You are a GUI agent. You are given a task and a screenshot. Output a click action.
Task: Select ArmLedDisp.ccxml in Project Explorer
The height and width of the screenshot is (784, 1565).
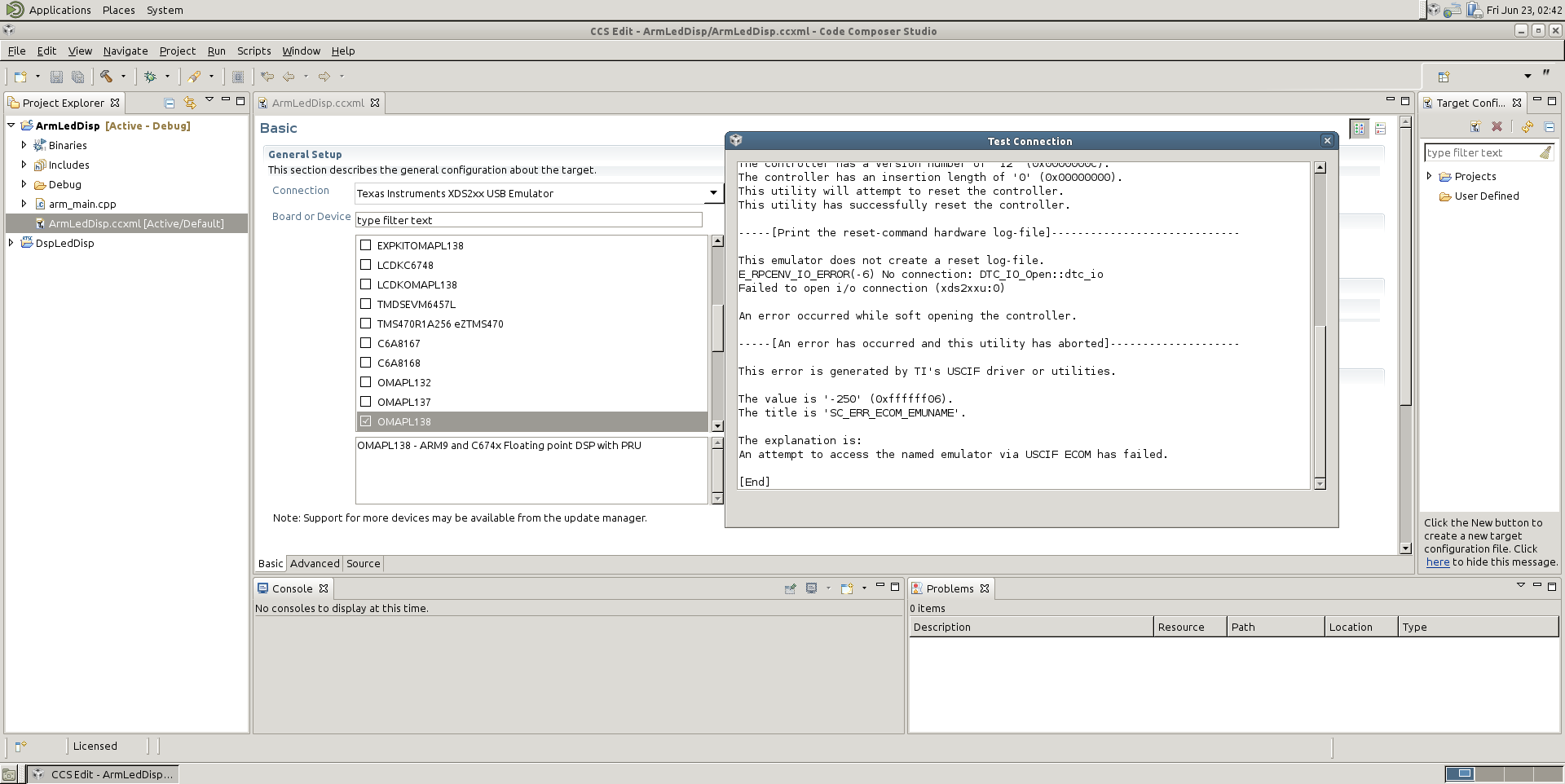[127, 223]
